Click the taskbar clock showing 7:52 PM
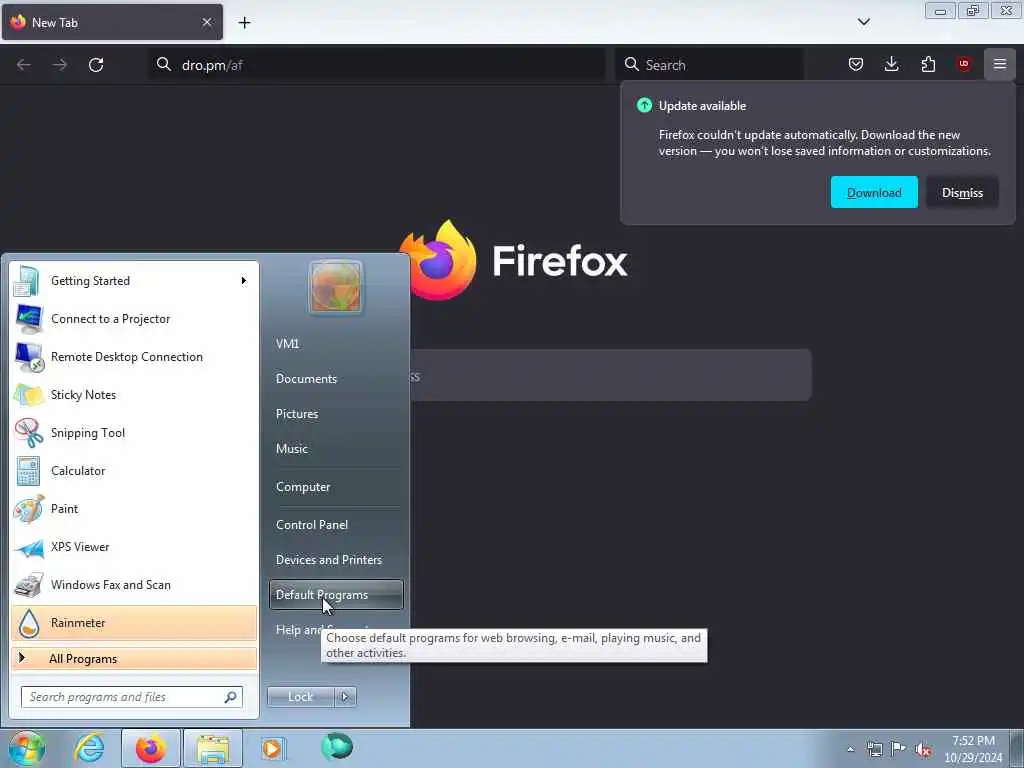The height and width of the screenshot is (768, 1024). pyautogui.click(x=973, y=749)
